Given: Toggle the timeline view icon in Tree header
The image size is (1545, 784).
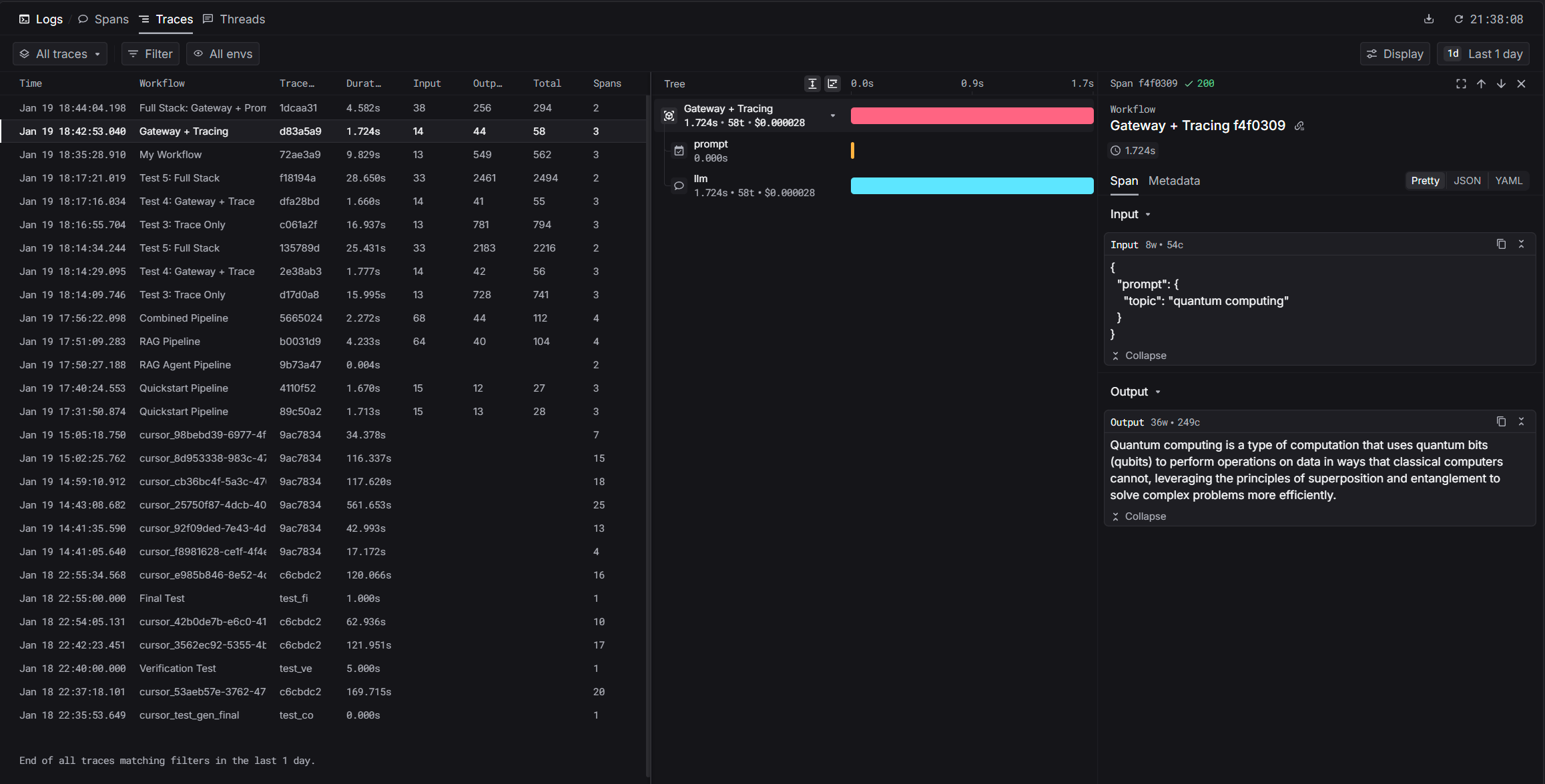Looking at the screenshot, I should tap(832, 83).
